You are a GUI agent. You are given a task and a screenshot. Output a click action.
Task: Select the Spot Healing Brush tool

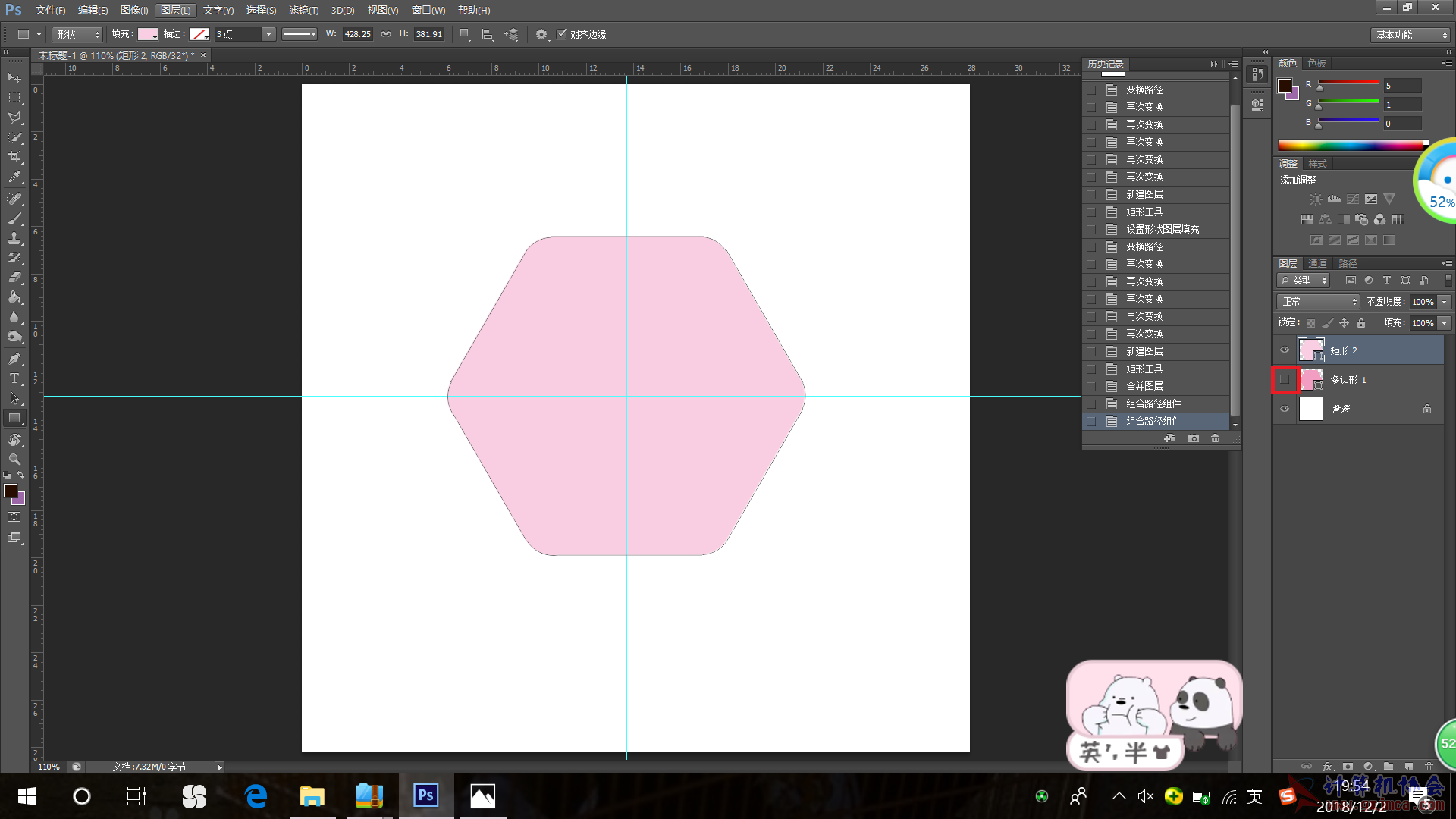14,199
